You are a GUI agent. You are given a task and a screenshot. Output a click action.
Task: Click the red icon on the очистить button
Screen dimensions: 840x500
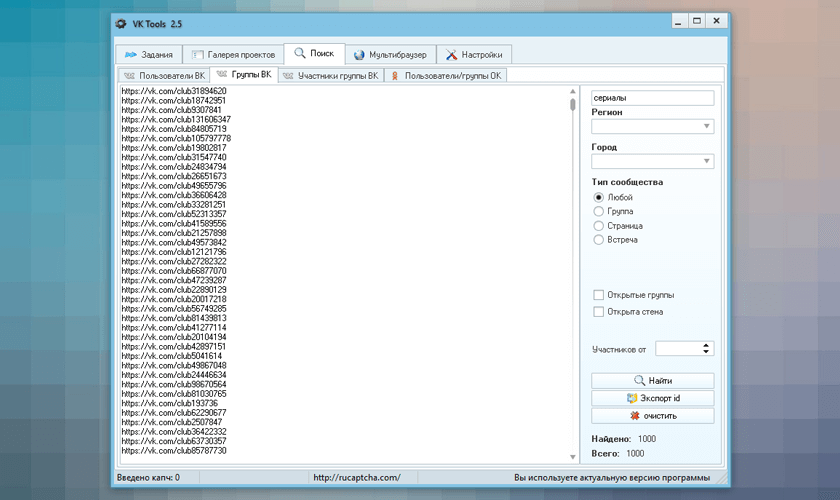point(635,415)
